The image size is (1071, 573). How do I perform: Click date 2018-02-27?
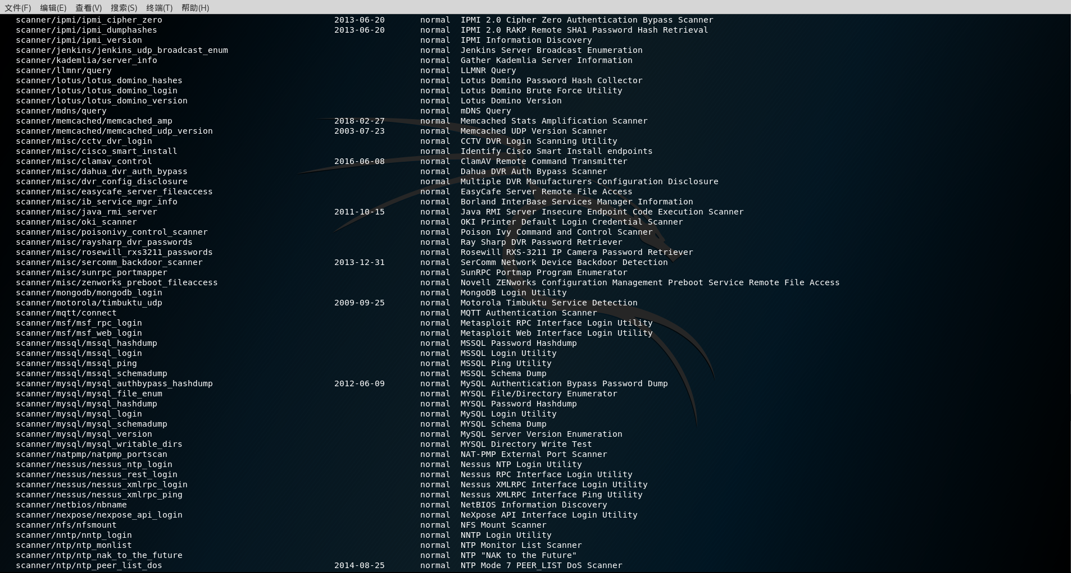(x=359, y=121)
